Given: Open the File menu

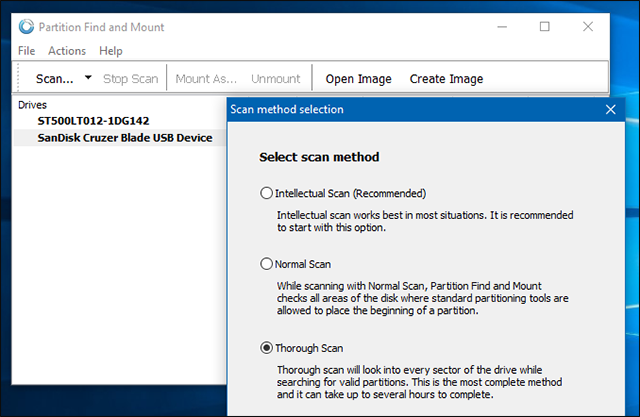Looking at the screenshot, I should 27,51.
